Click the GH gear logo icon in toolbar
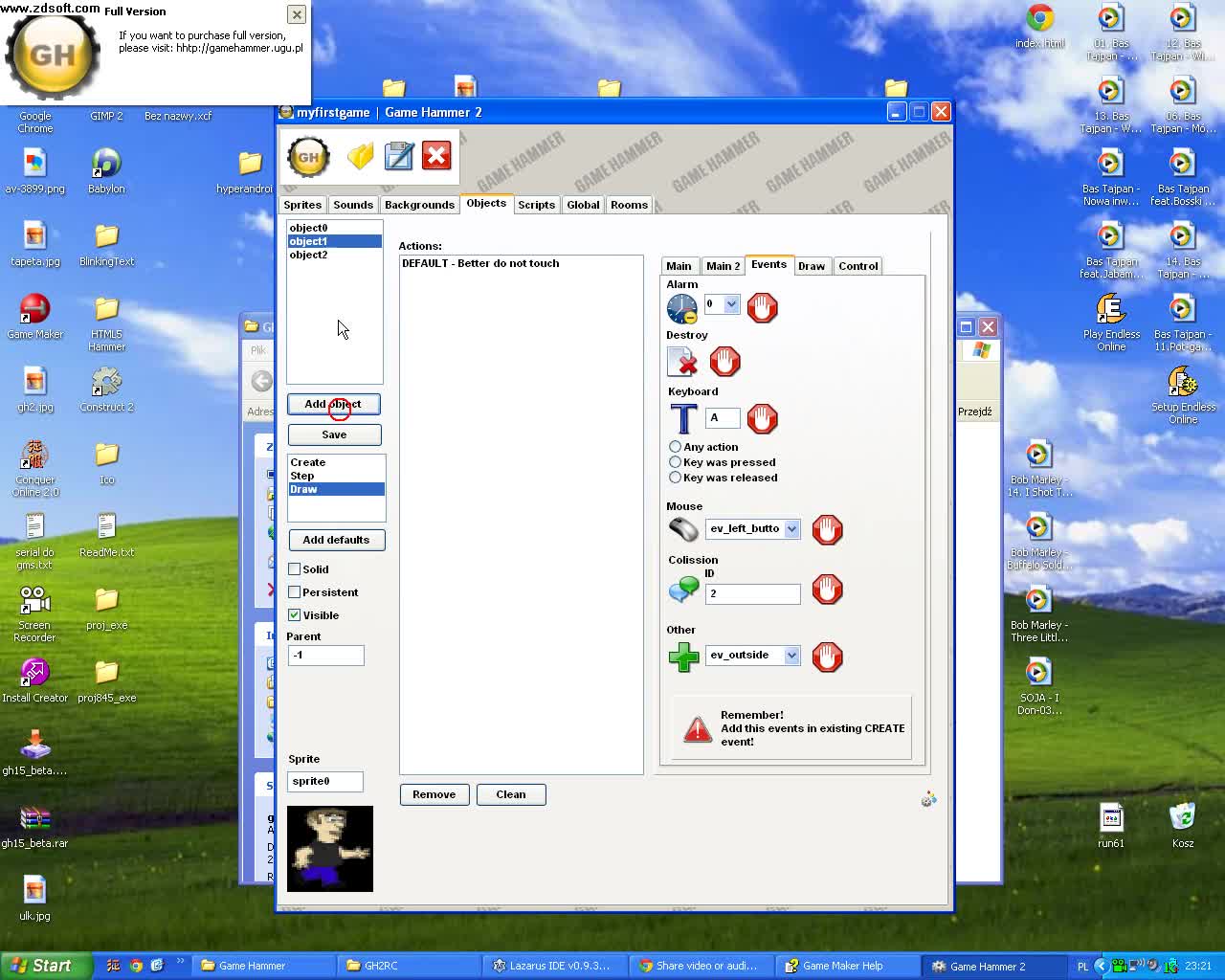Viewport: 1225px width, 980px height. click(x=308, y=157)
